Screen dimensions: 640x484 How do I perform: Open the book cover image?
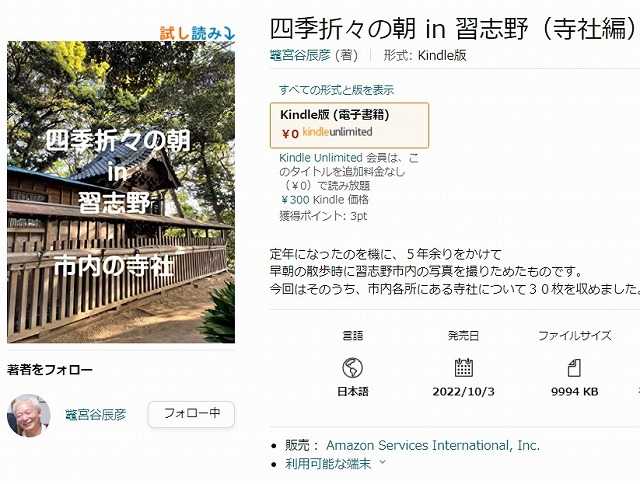coord(121,192)
